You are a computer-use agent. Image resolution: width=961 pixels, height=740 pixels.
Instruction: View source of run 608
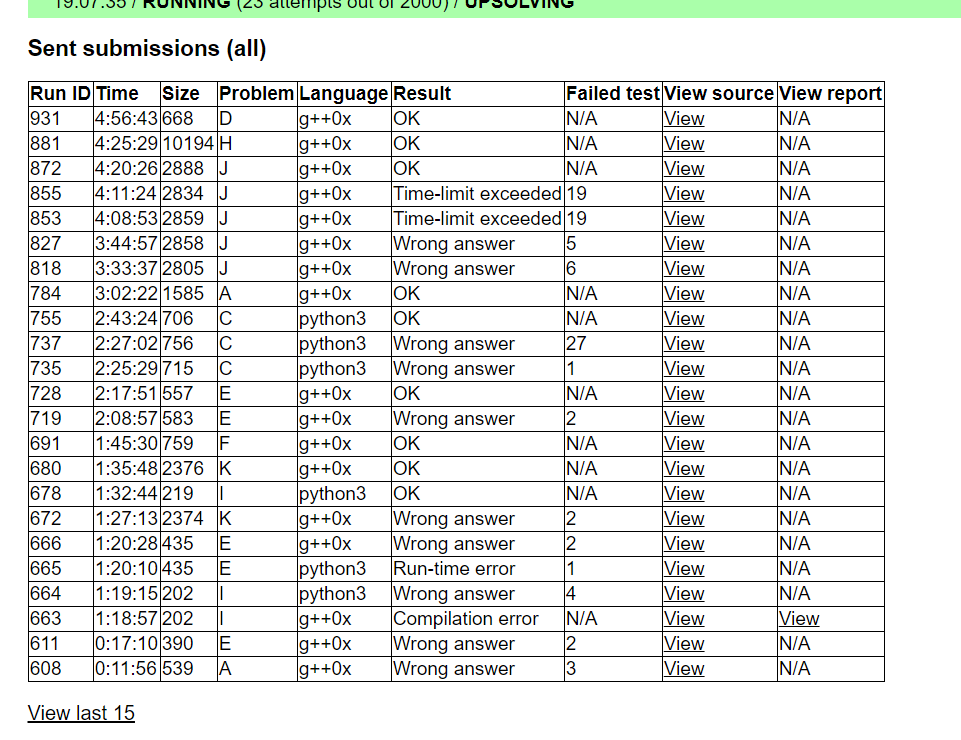684,669
